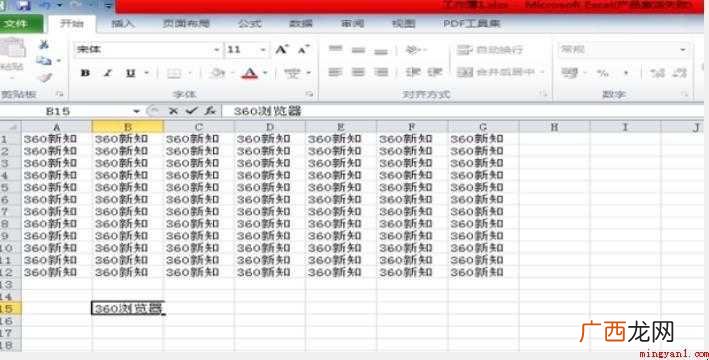
Task: Open the font name 宋体 dropdown
Action: (216, 50)
